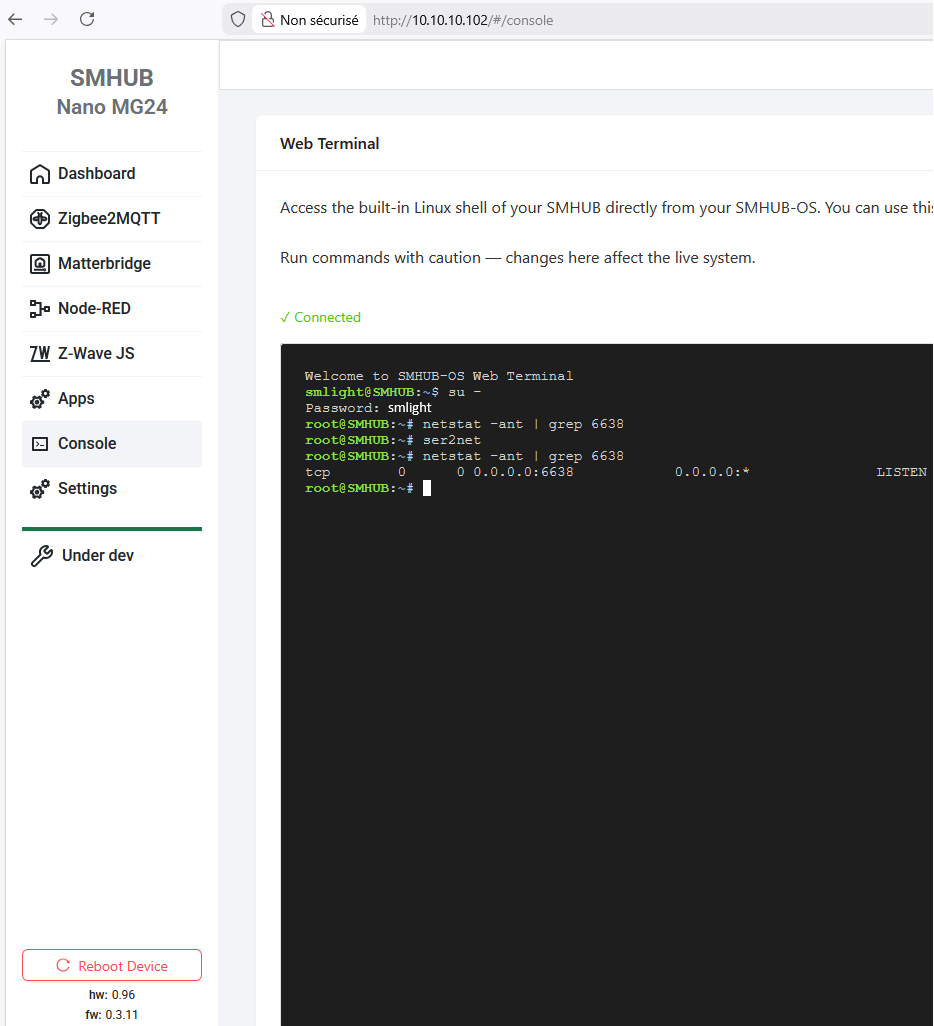This screenshot has width=934, height=1026.
Task: Click the Welcome to SMHUB-OS Web Terminal line
Action: coord(439,376)
